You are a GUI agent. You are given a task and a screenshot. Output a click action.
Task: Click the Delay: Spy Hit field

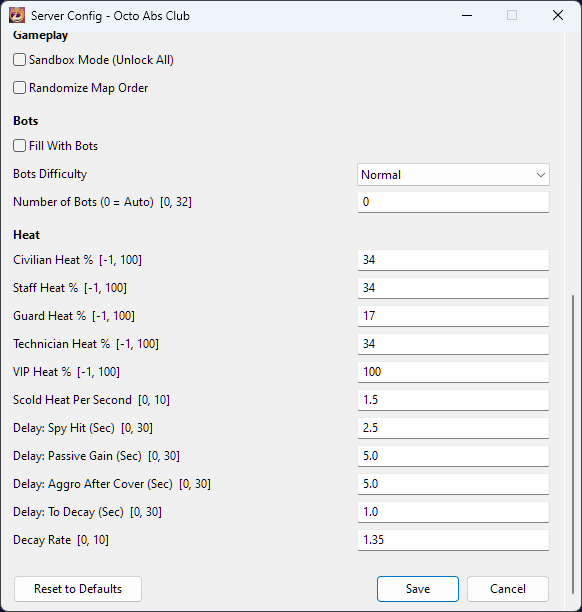point(453,428)
